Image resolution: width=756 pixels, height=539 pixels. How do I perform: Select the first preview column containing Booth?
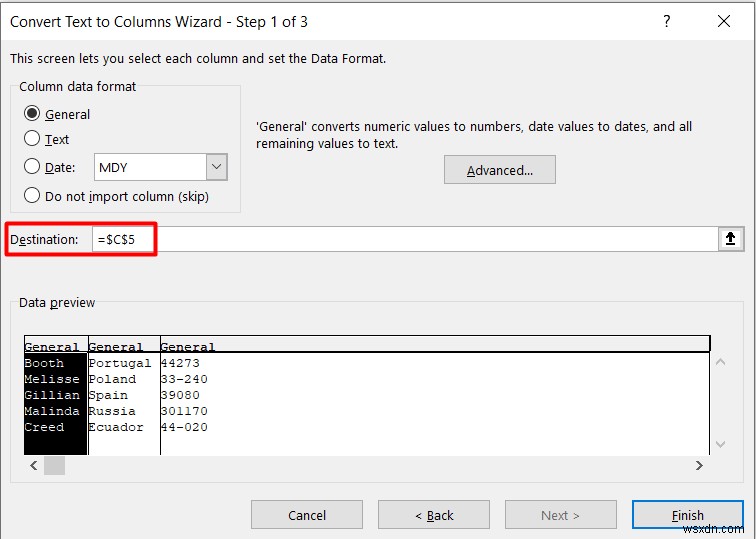(x=55, y=395)
